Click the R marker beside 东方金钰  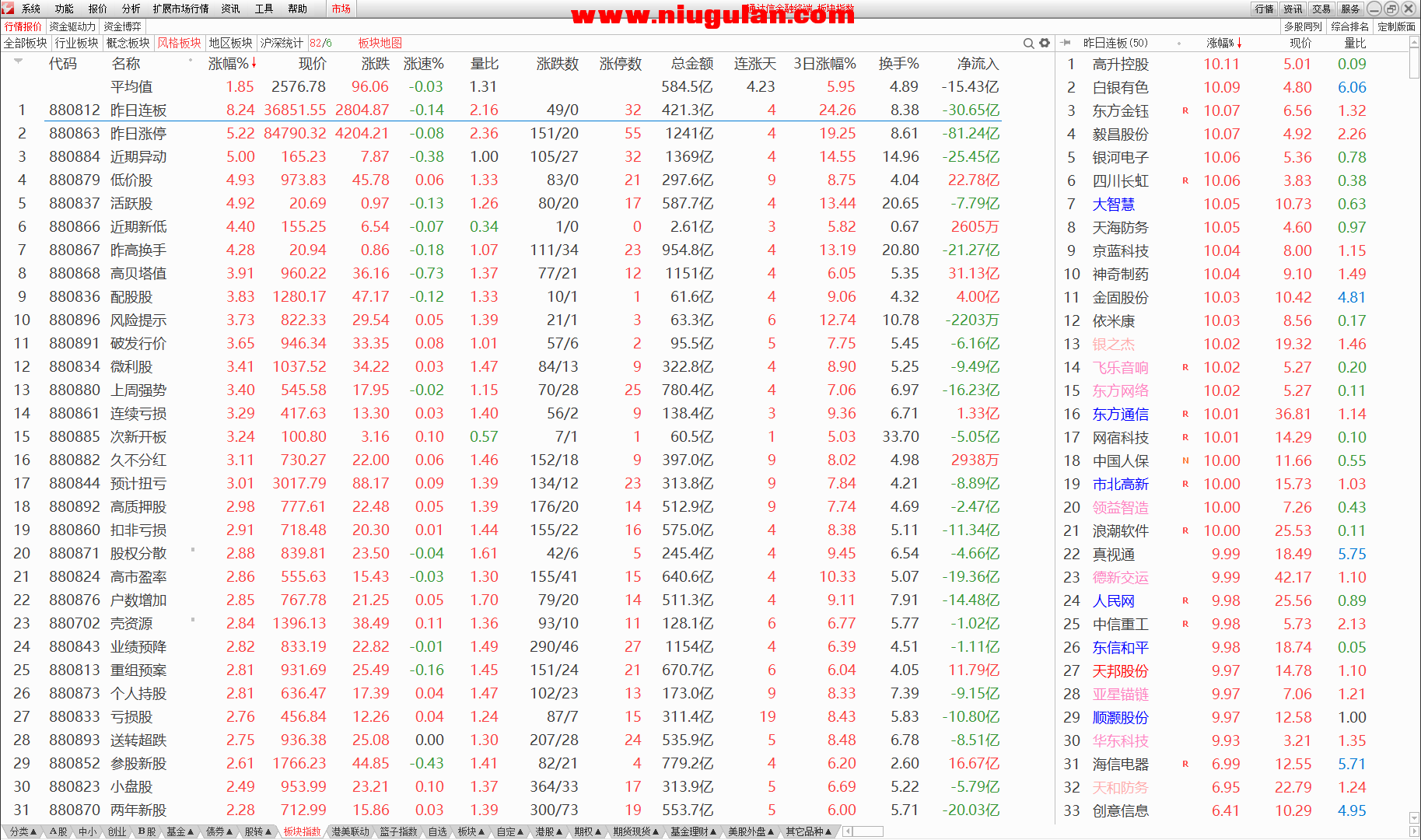1185,110
